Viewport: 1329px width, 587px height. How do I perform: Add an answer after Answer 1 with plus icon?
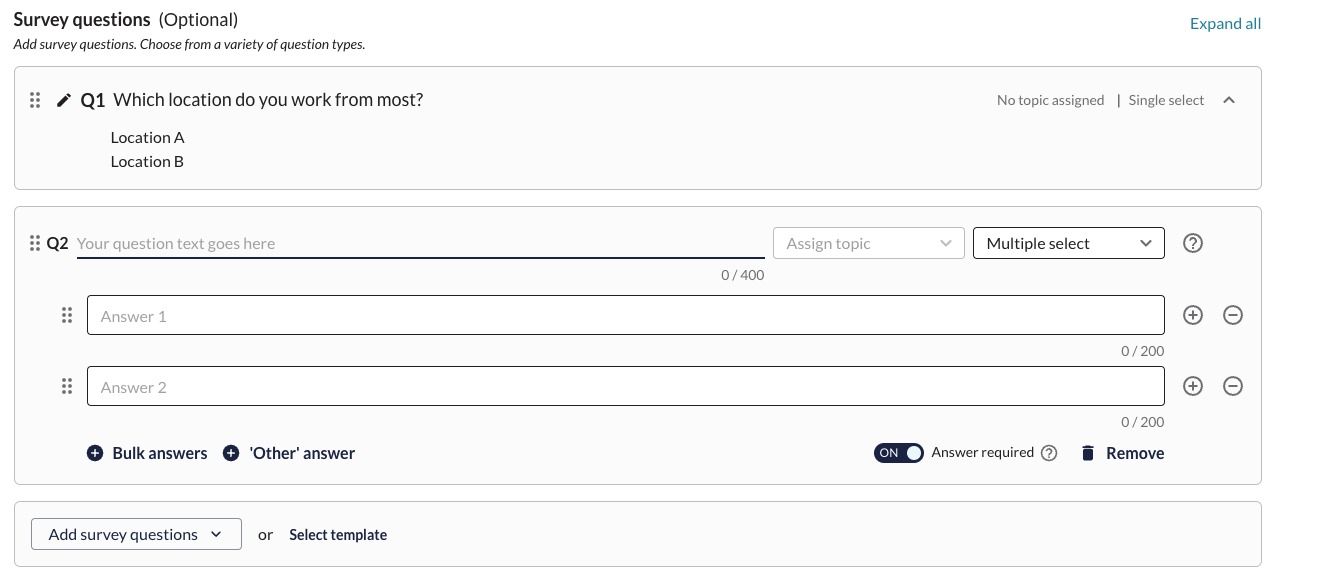click(1192, 315)
